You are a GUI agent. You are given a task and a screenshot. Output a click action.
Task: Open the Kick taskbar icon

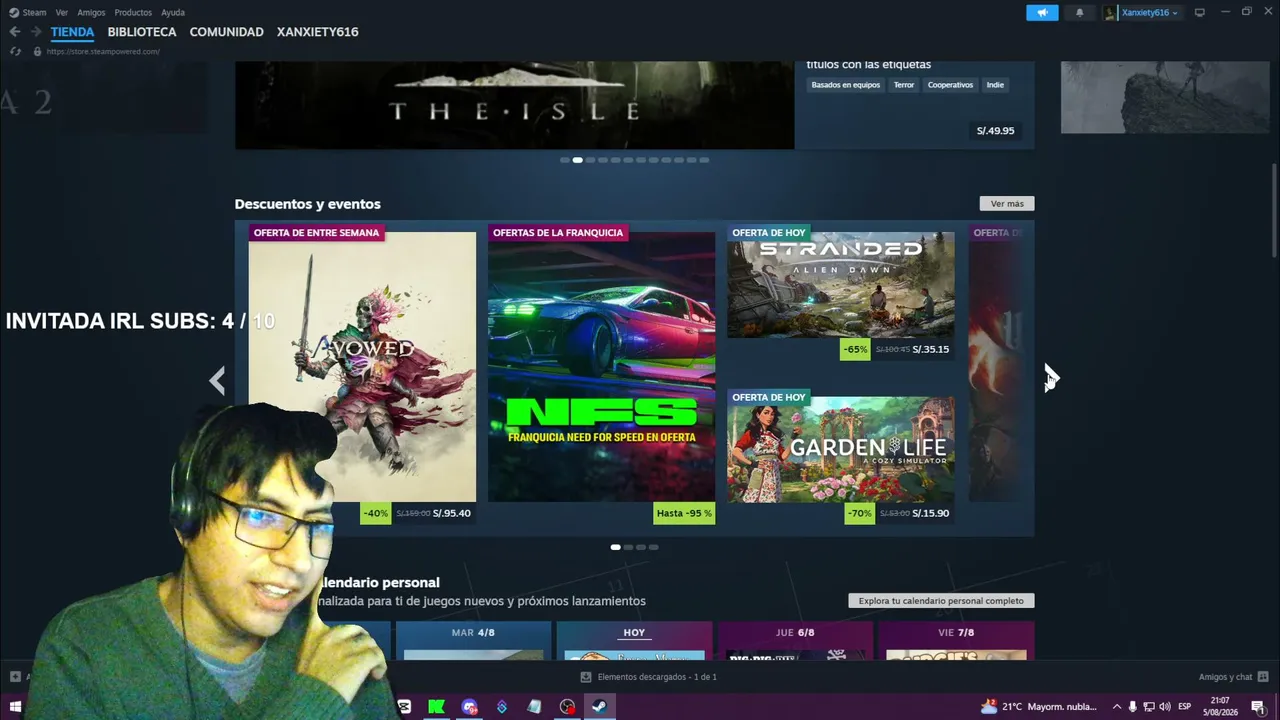(x=436, y=707)
